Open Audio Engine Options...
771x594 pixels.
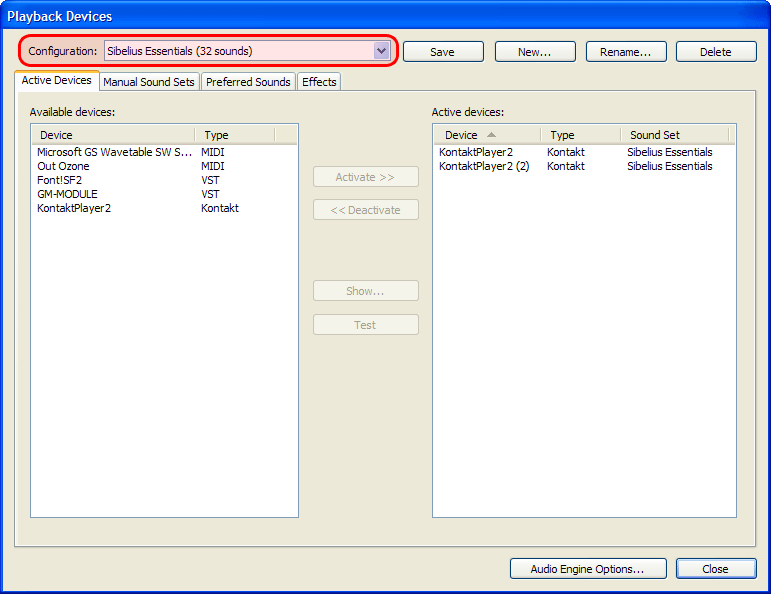[588, 569]
